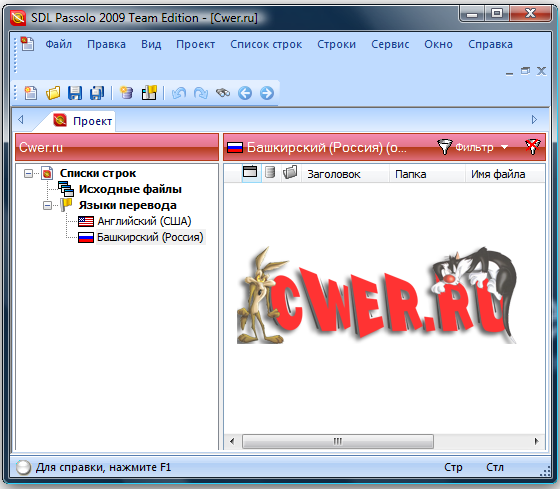Image resolution: width=560 pixels, height=489 pixels.
Task: Select Языки перевода tree item
Action: pyautogui.click(x=128, y=205)
